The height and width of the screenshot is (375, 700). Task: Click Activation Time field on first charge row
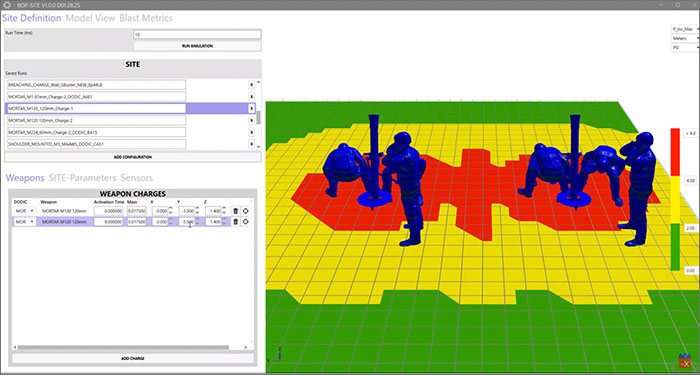tap(108, 210)
